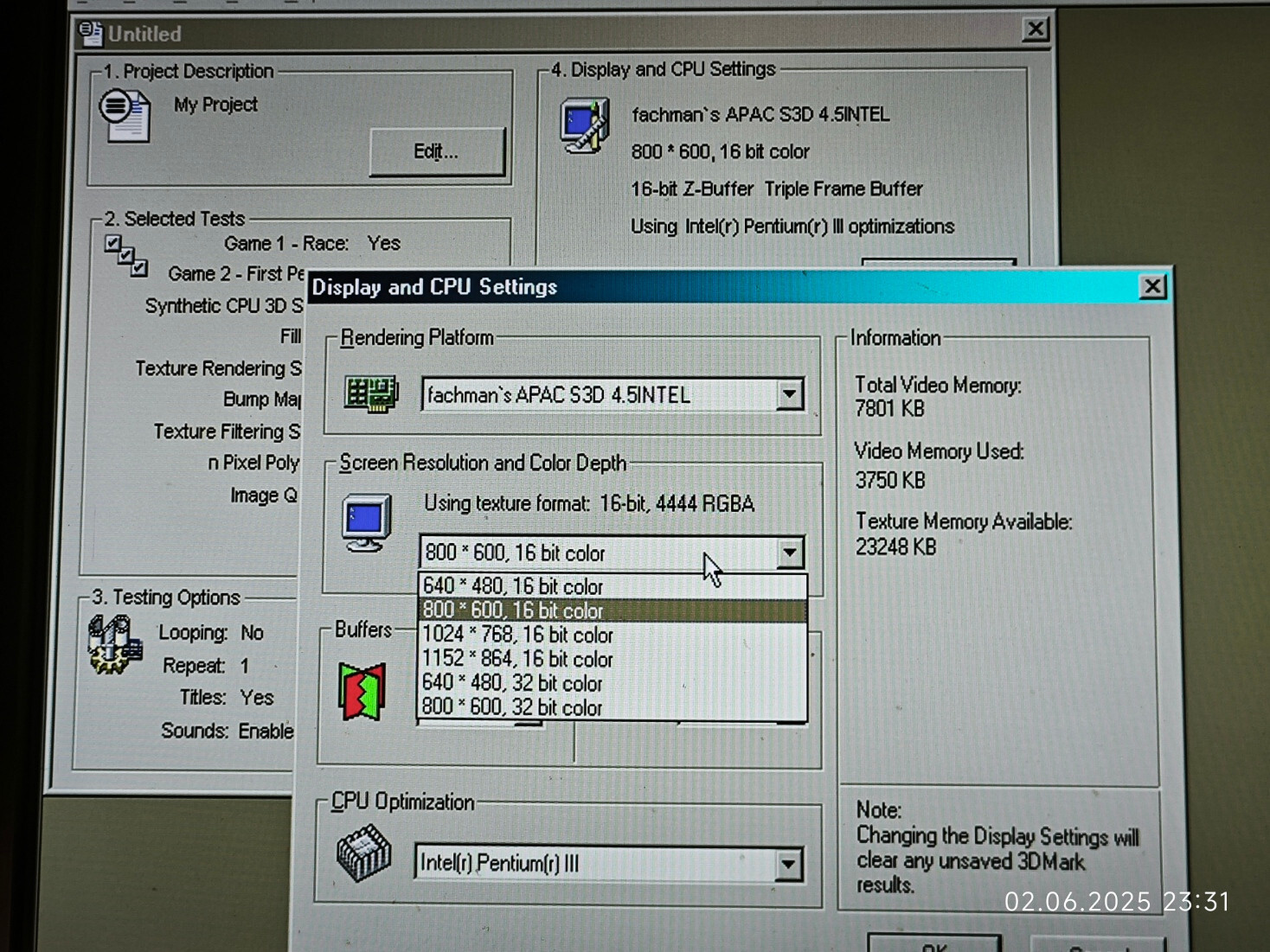Open the CPU Optimization dropdown arrow

[788, 864]
